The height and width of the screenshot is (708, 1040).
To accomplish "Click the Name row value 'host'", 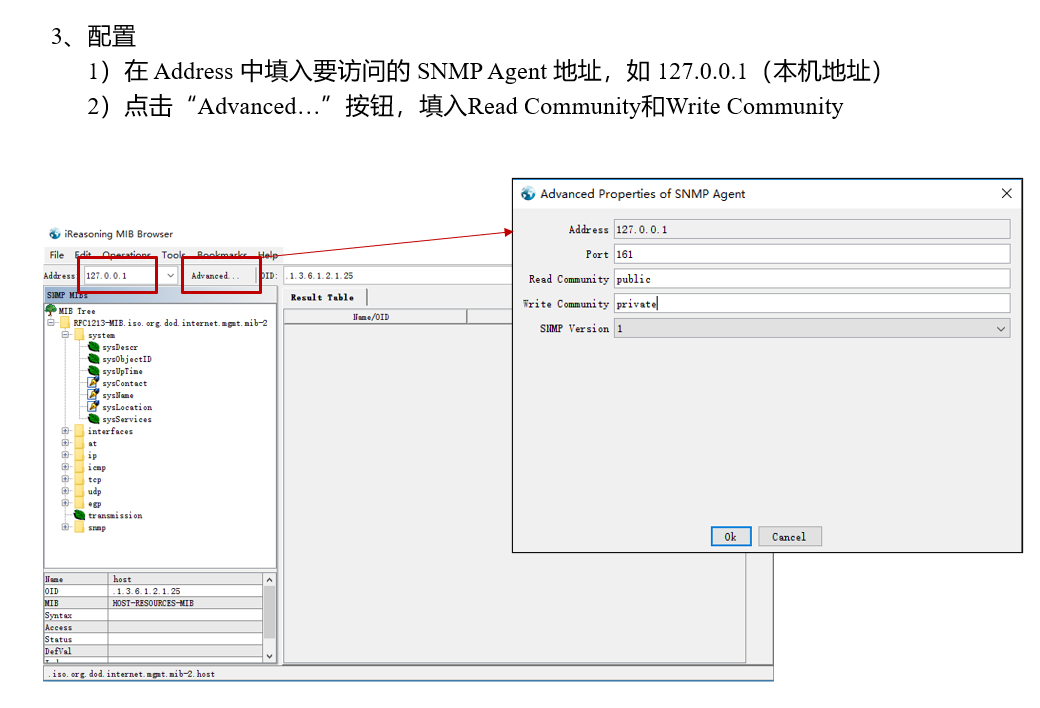I will [185, 579].
